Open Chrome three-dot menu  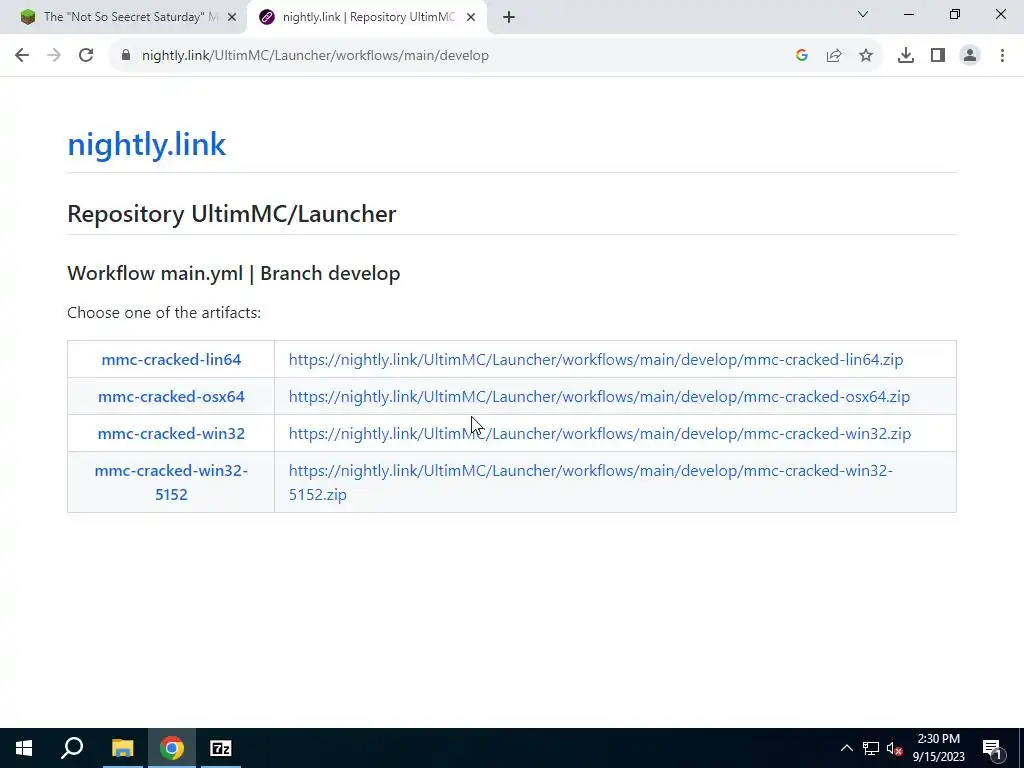[x=1002, y=56]
